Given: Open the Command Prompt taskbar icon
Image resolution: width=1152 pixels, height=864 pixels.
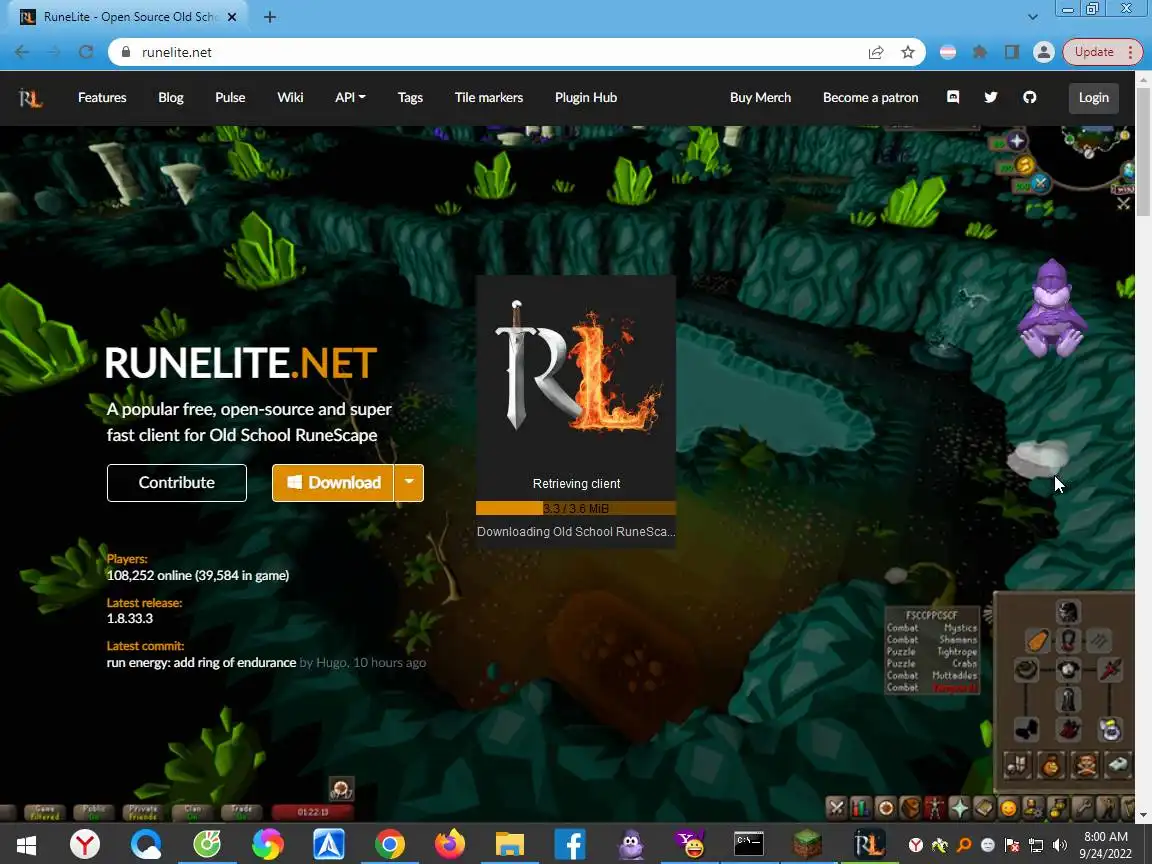Looking at the screenshot, I should (x=749, y=844).
